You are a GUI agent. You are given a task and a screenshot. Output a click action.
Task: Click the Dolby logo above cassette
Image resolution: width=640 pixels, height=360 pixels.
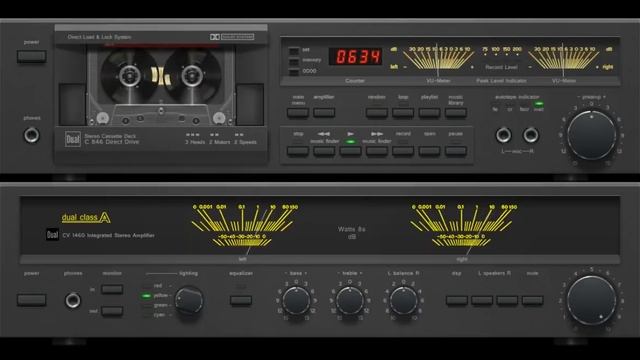coord(232,37)
